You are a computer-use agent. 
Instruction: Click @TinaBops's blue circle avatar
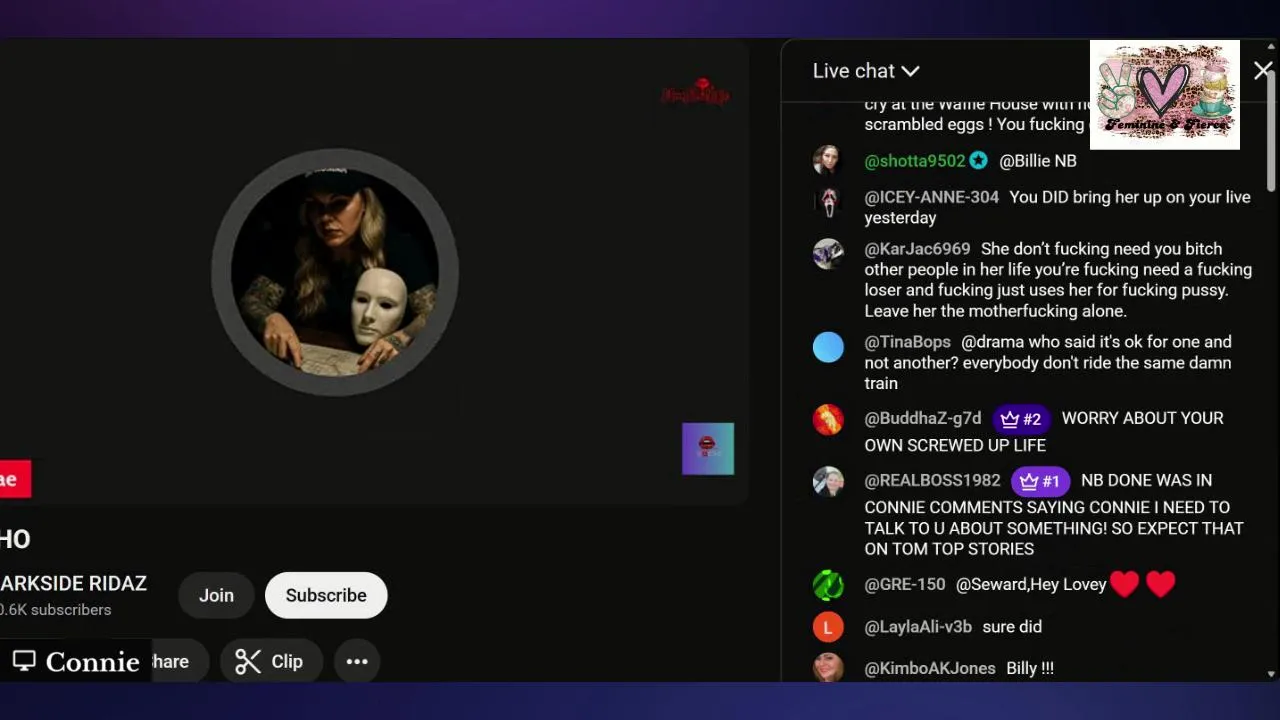point(828,347)
